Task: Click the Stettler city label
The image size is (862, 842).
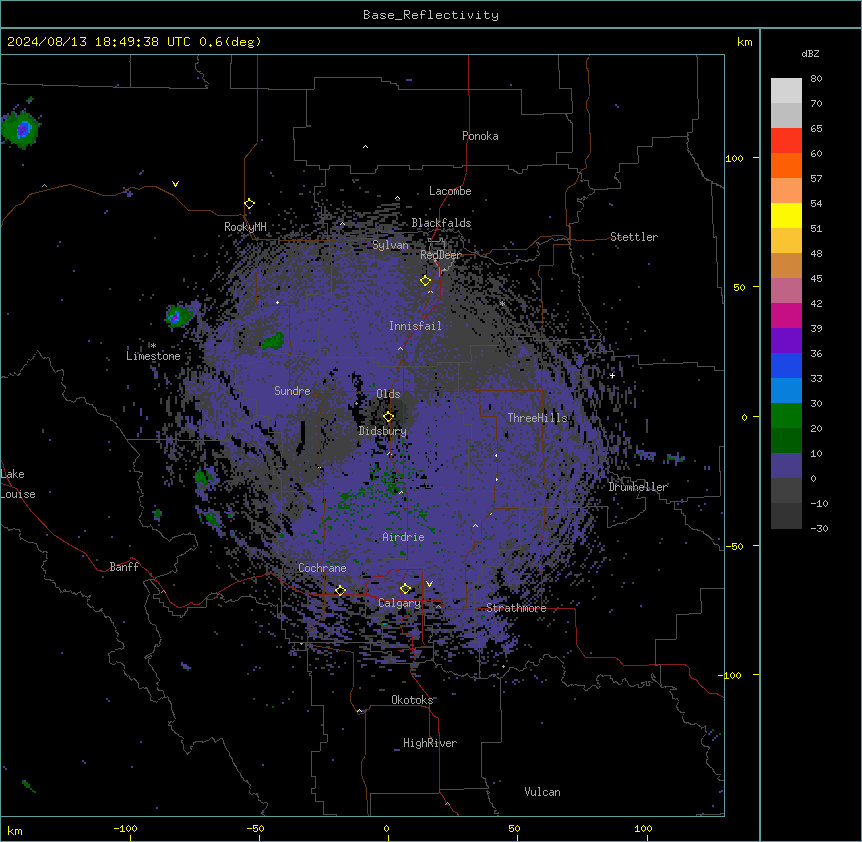Action: (634, 237)
